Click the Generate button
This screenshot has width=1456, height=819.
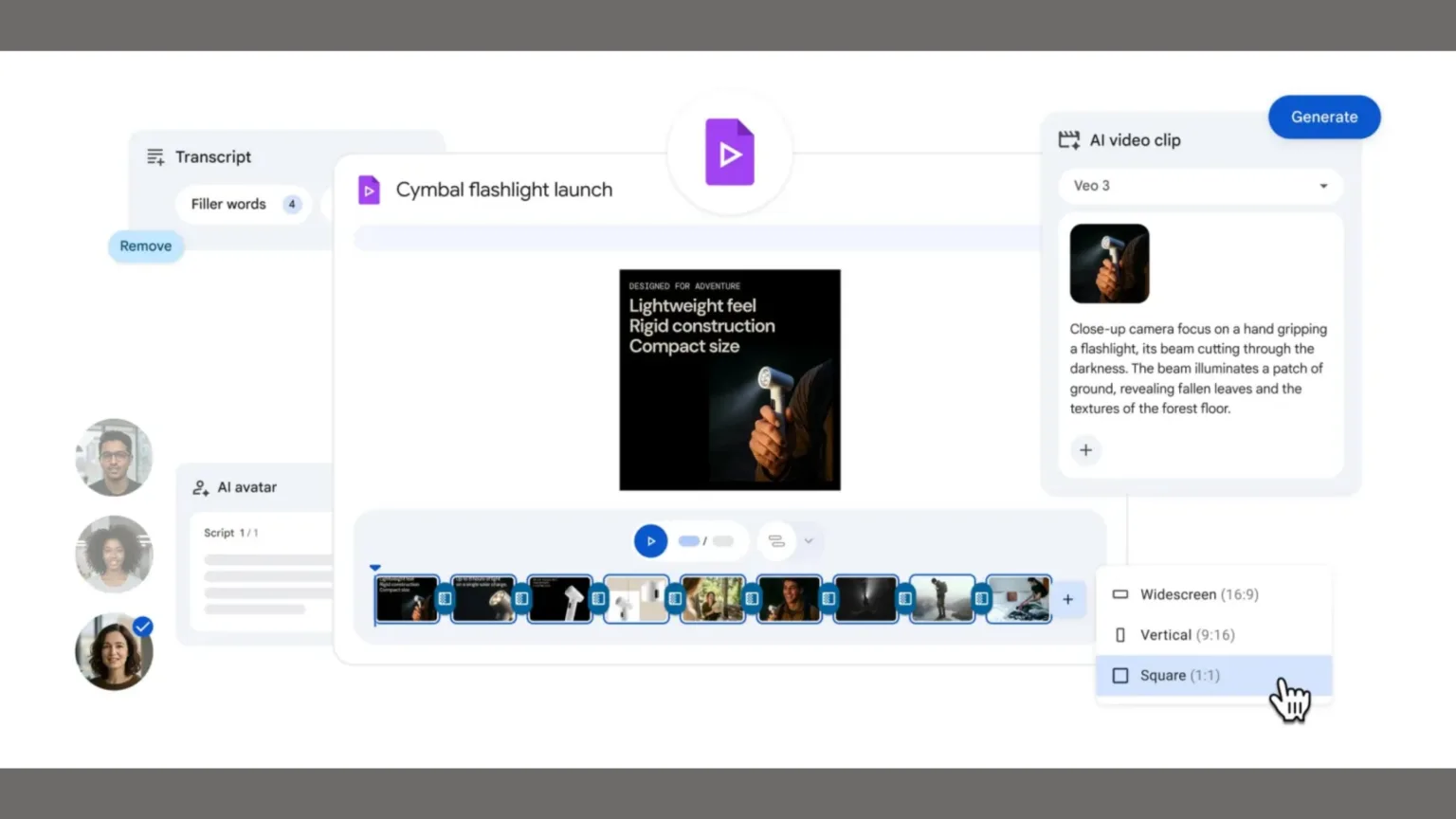click(x=1324, y=117)
